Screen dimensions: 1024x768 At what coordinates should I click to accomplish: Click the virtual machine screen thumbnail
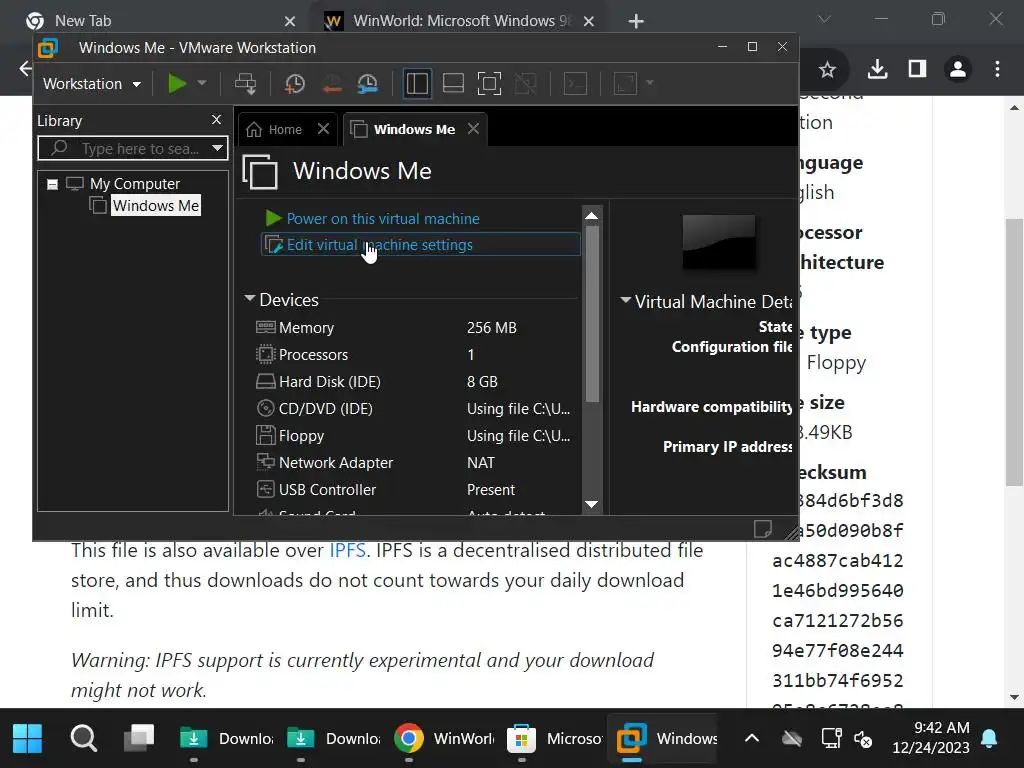718,242
